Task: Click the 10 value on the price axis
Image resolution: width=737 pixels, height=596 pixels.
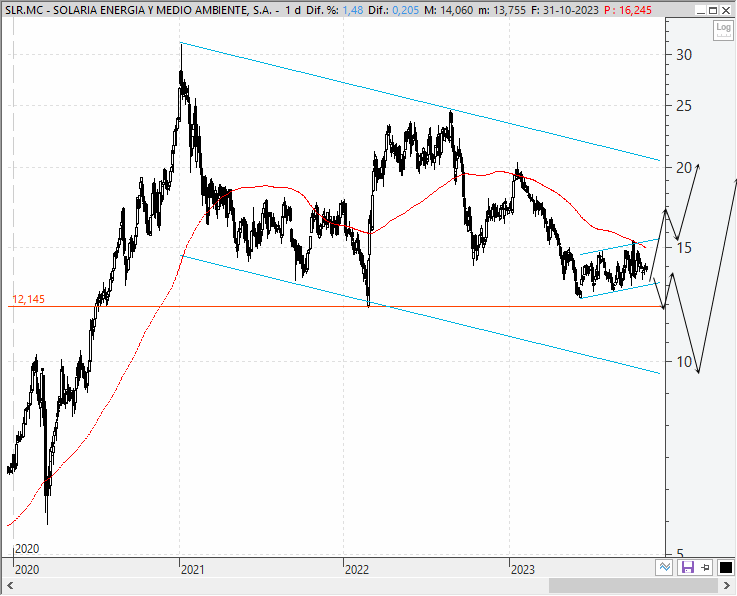Action: (684, 361)
